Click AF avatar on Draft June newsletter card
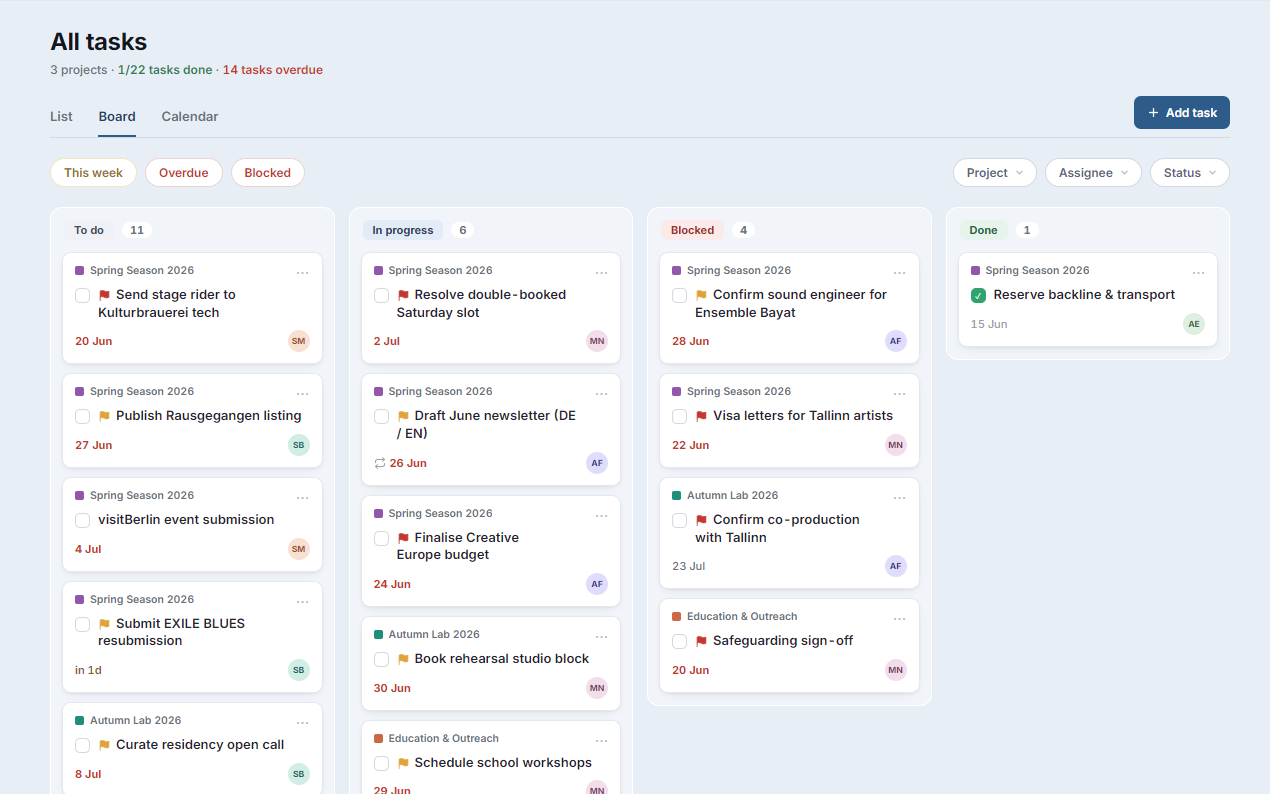Viewport: 1270px width, 794px height. coord(597,463)
